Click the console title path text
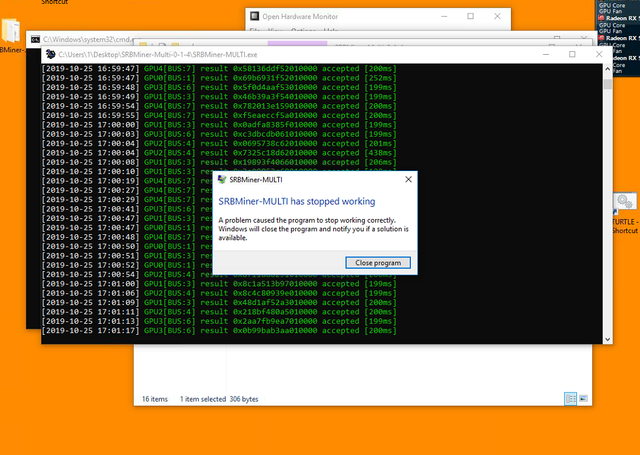The image size is (640, 455). [x=158, y=54]
